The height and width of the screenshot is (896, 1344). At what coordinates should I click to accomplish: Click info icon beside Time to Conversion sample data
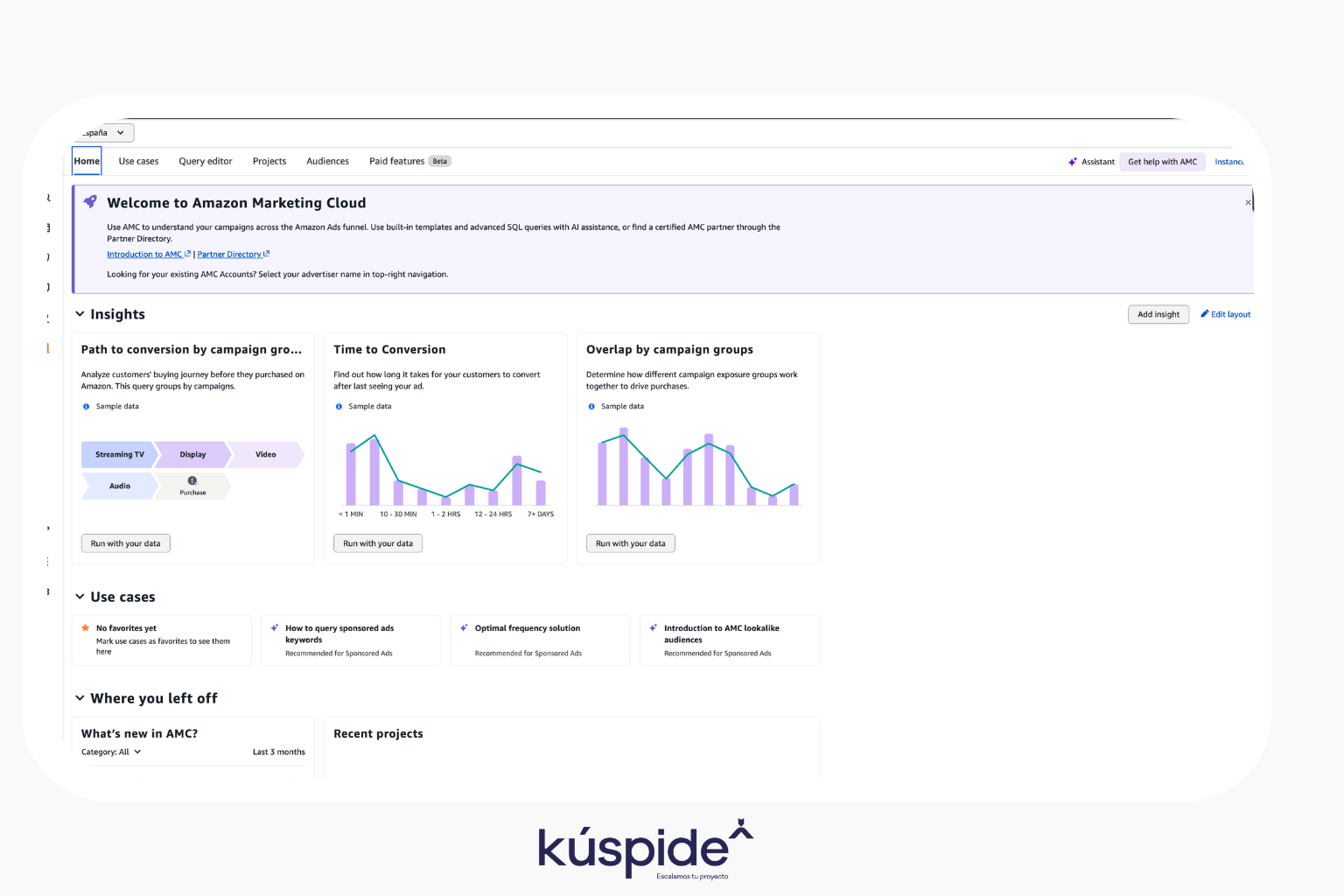pos(339,407)
